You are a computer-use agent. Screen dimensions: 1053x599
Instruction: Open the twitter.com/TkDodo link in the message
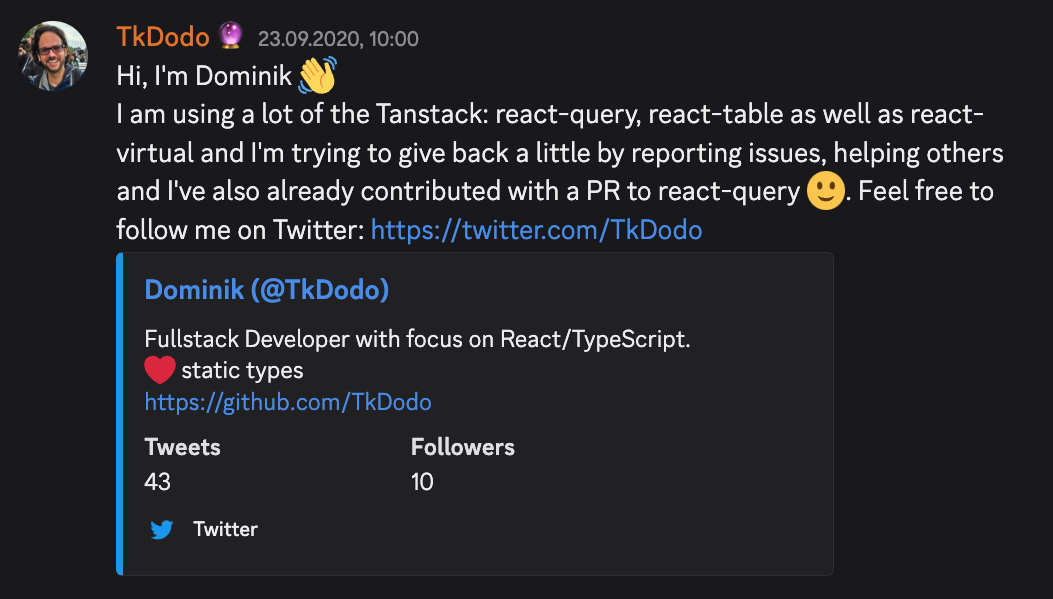coord(536,229)
